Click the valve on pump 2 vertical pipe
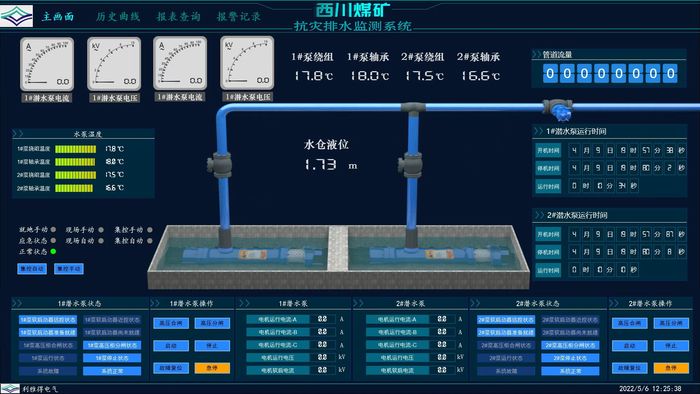The image size is (700, 394). click(410, 165)
